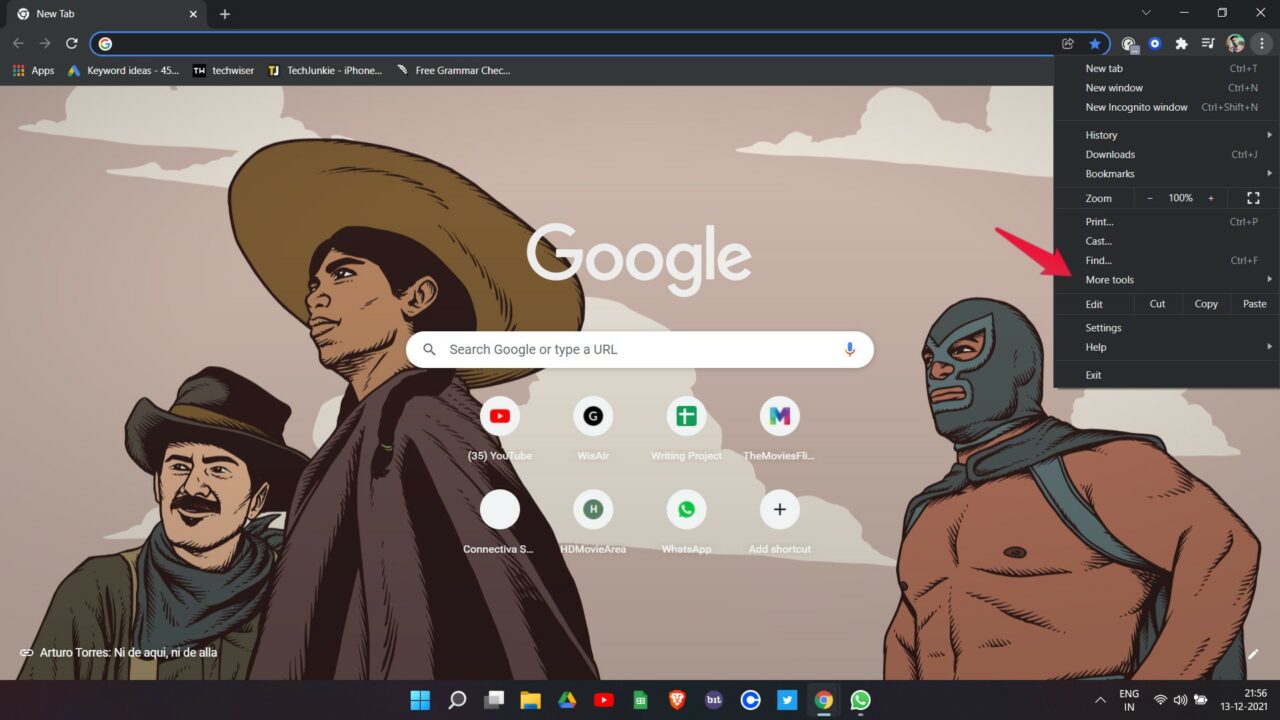Show hidden system tray icons
Image resolution: width=1280 pixels, height=720 pixels.
pos(1101,700)
